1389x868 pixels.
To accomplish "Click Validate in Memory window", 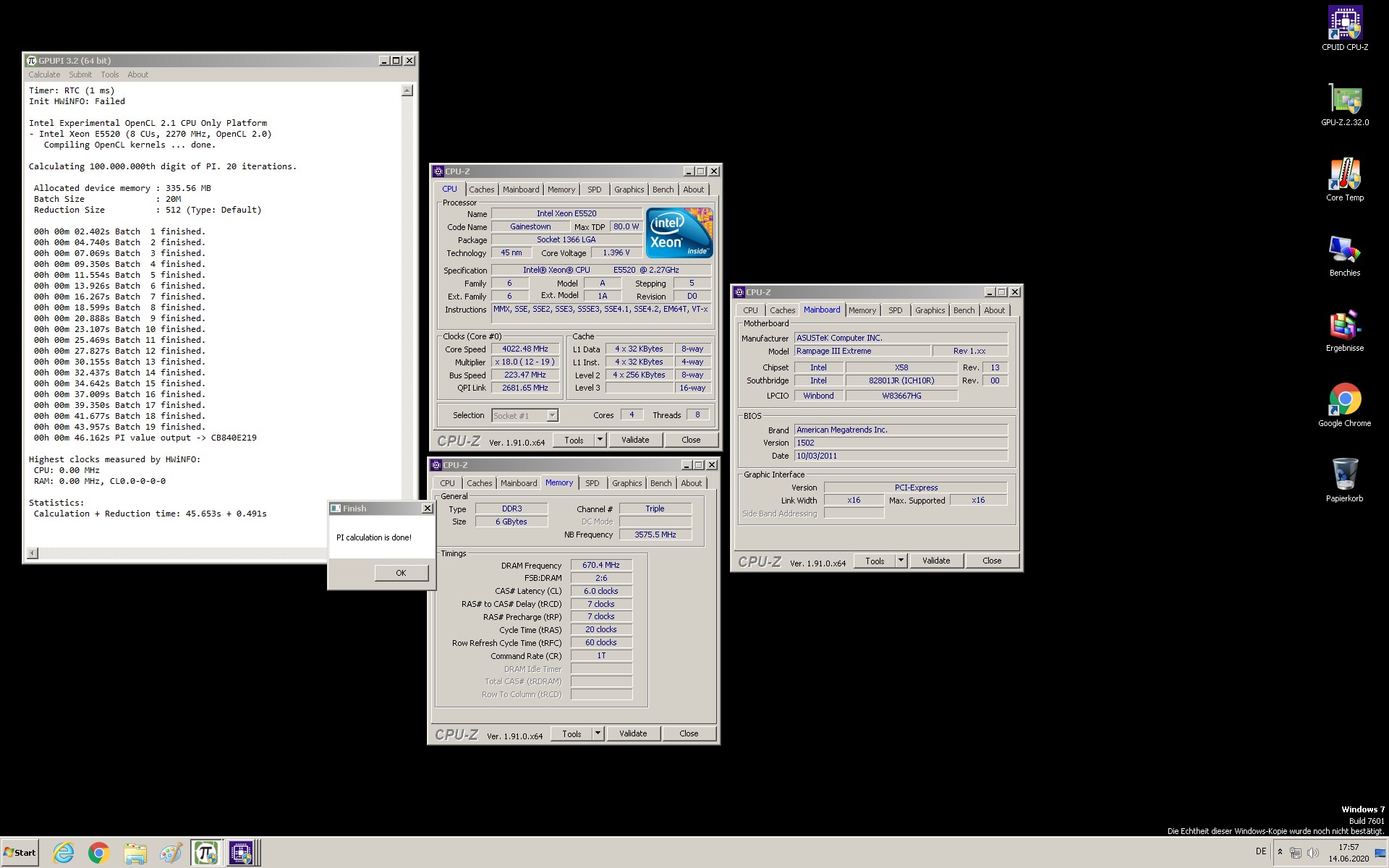I will pos(633,733).
